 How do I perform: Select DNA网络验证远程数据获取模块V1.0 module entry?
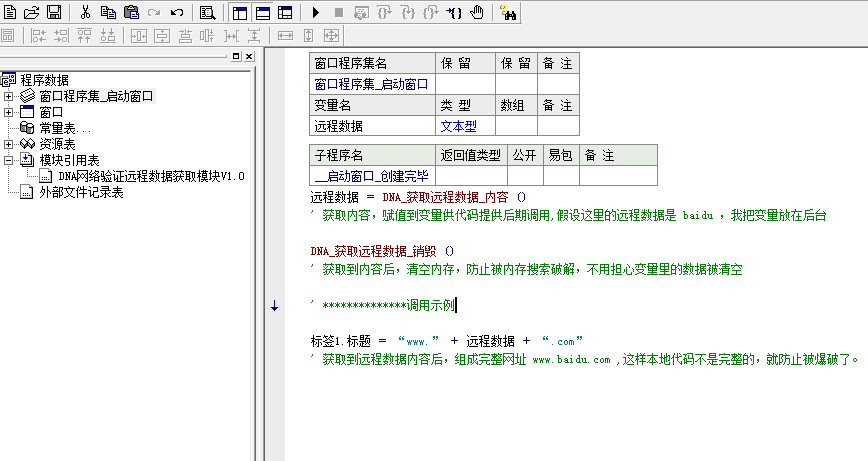click(x=151, y=177)
